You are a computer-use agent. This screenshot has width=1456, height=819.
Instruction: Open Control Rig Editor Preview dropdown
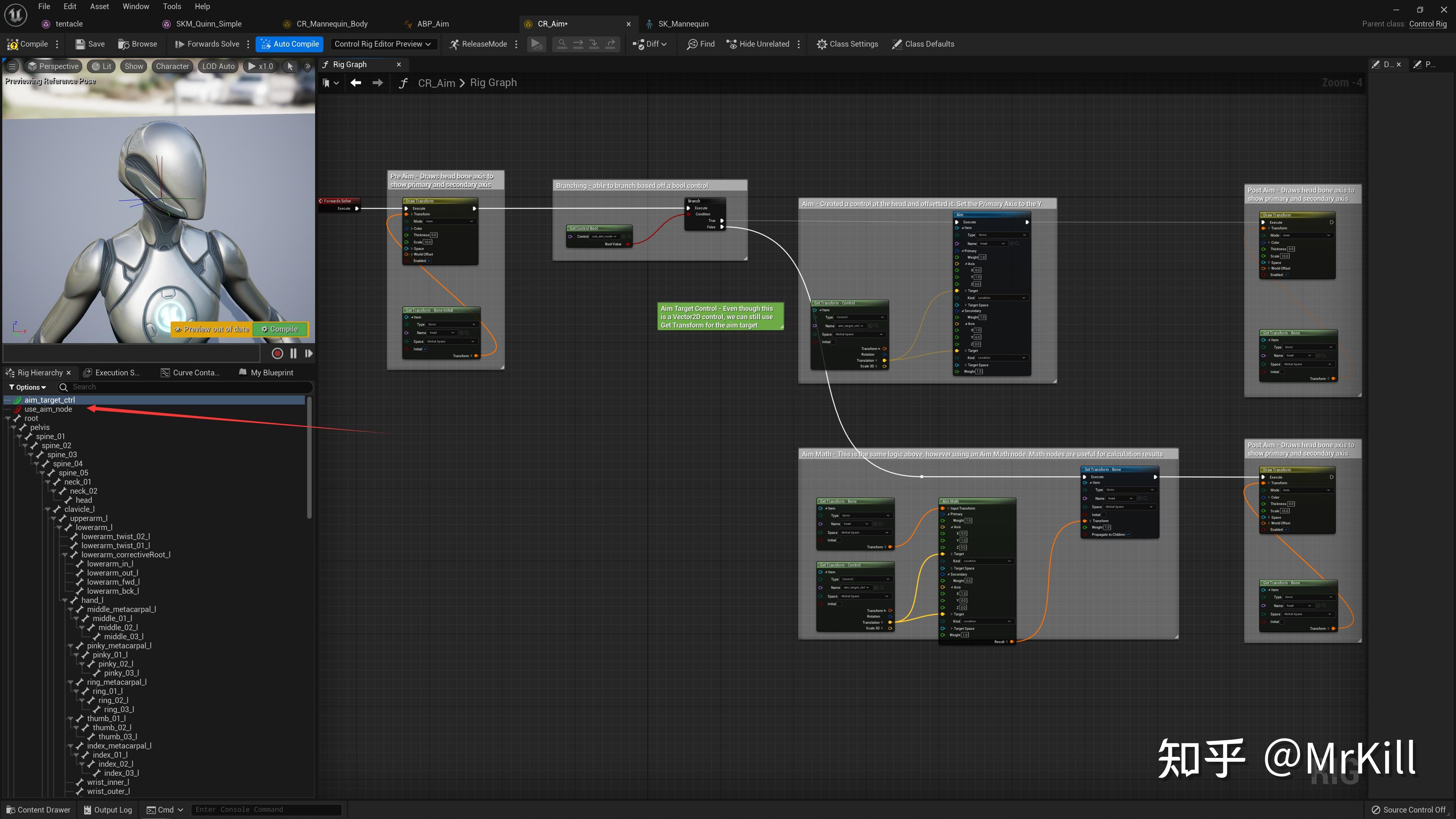point(383,44)
